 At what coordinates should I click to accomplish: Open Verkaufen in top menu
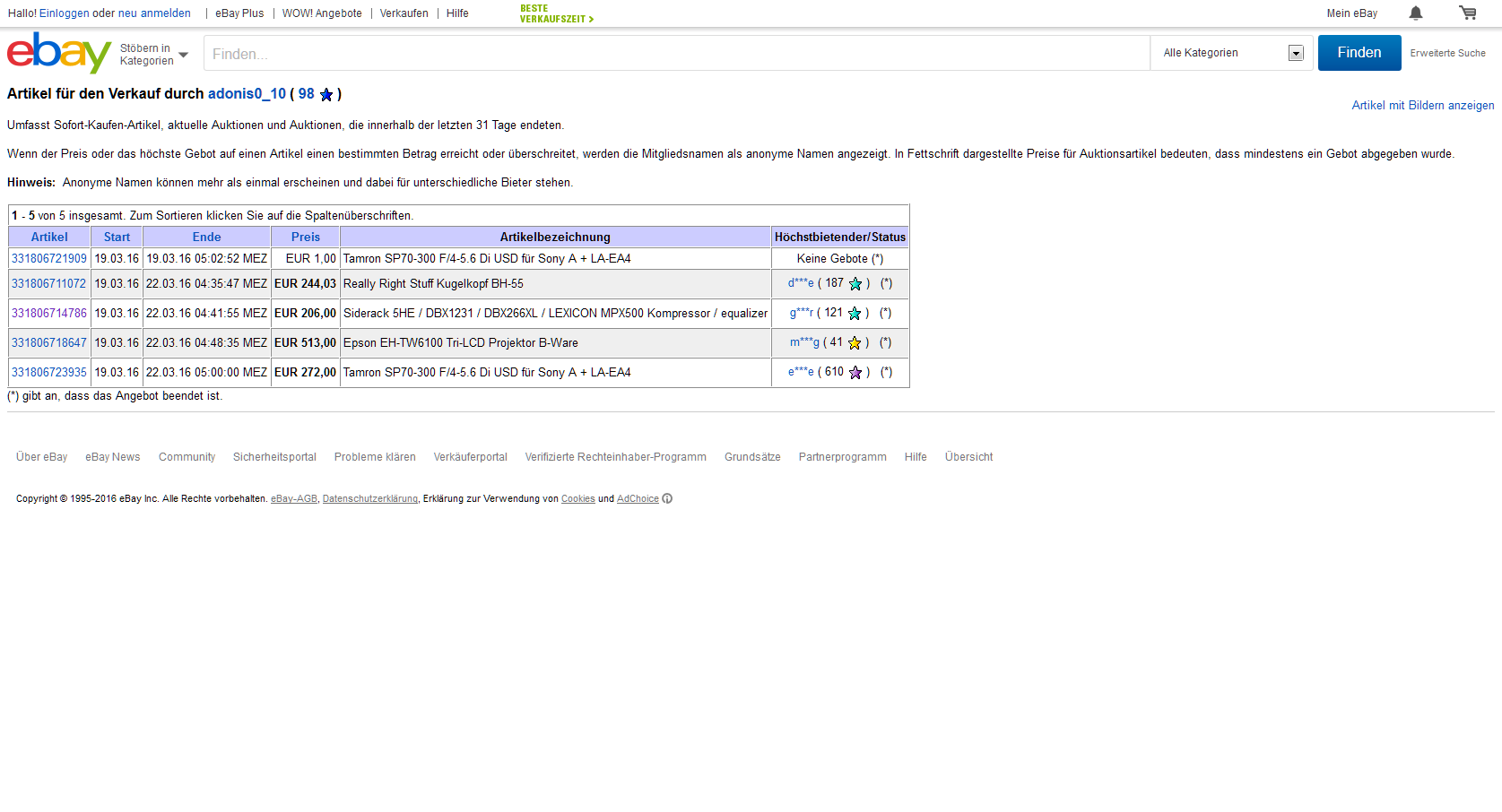(404, 13)
